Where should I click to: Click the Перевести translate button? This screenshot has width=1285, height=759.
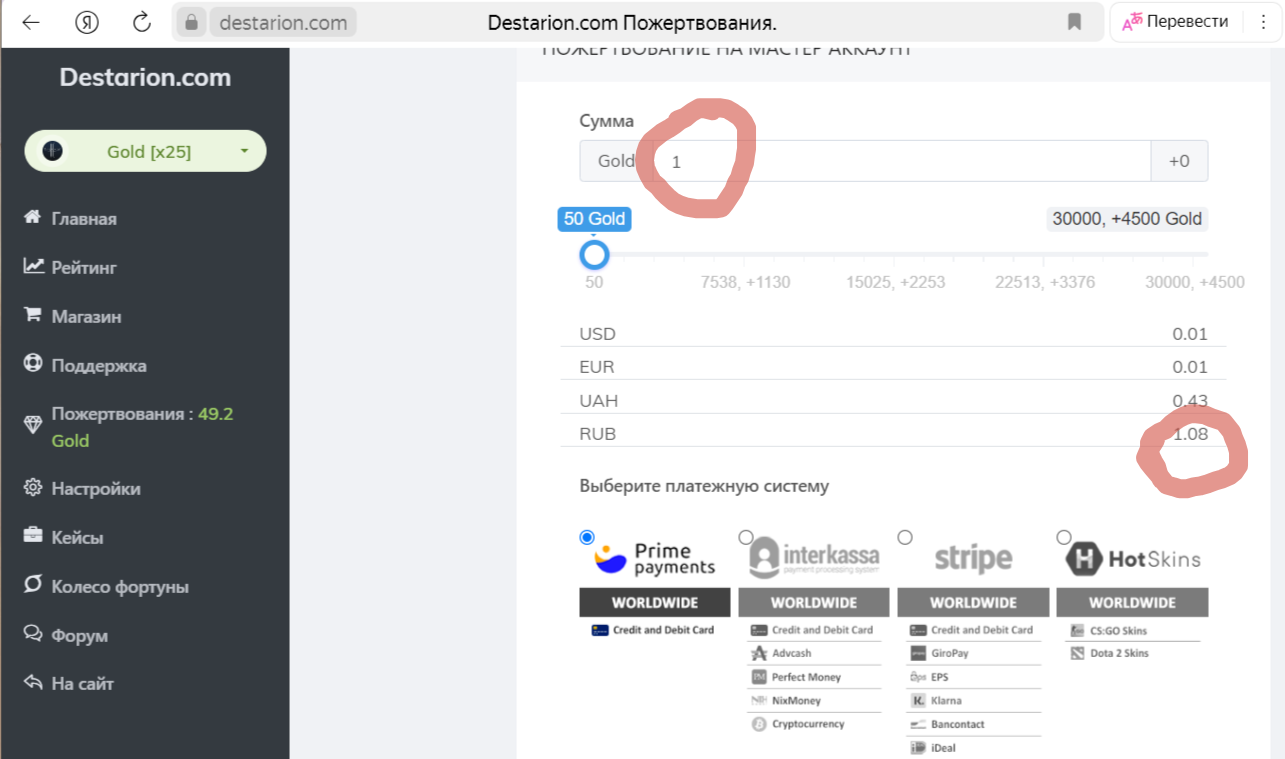click(x=1175, y=22)
